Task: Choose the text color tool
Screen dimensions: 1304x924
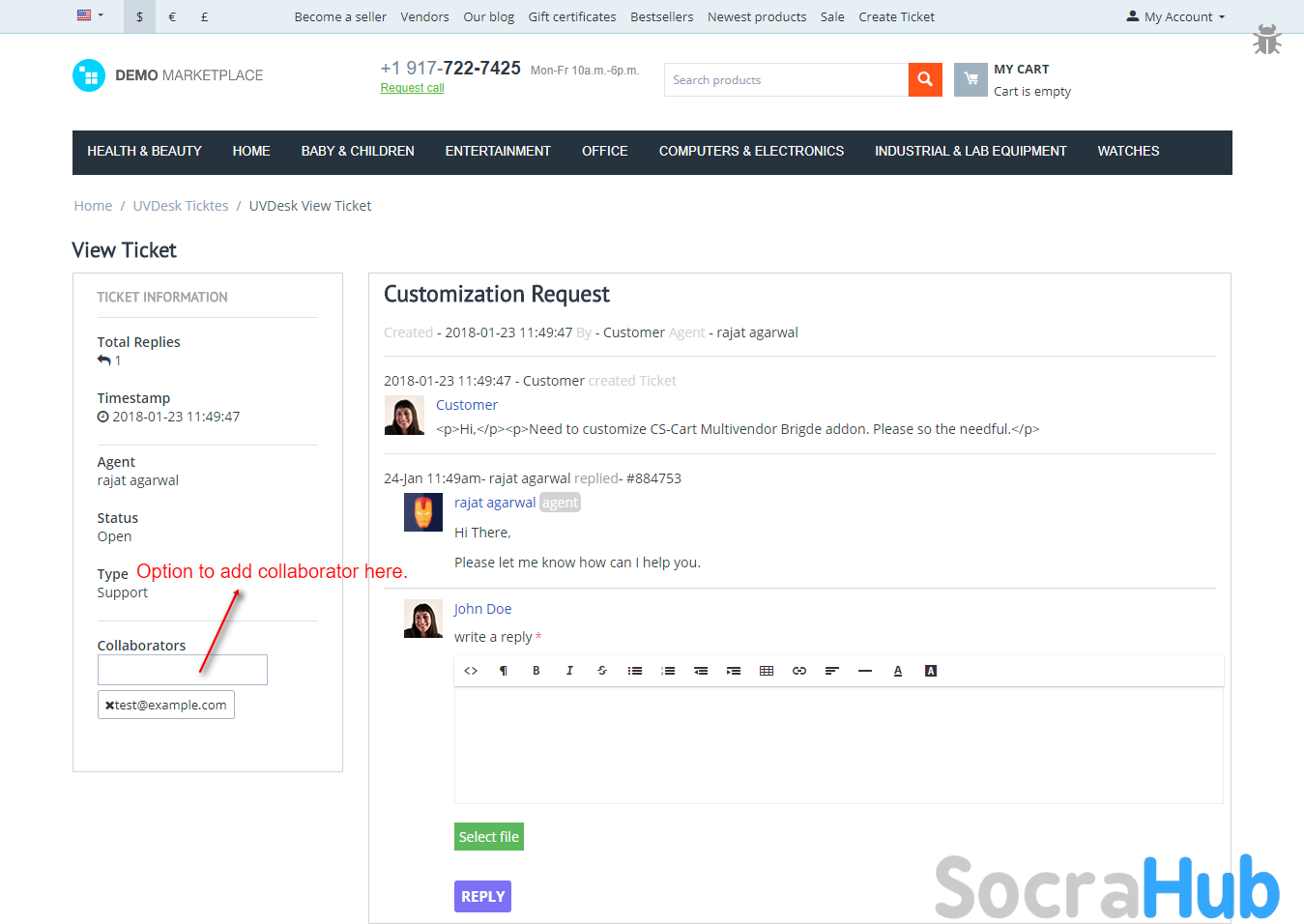Action: coord(898,671)
